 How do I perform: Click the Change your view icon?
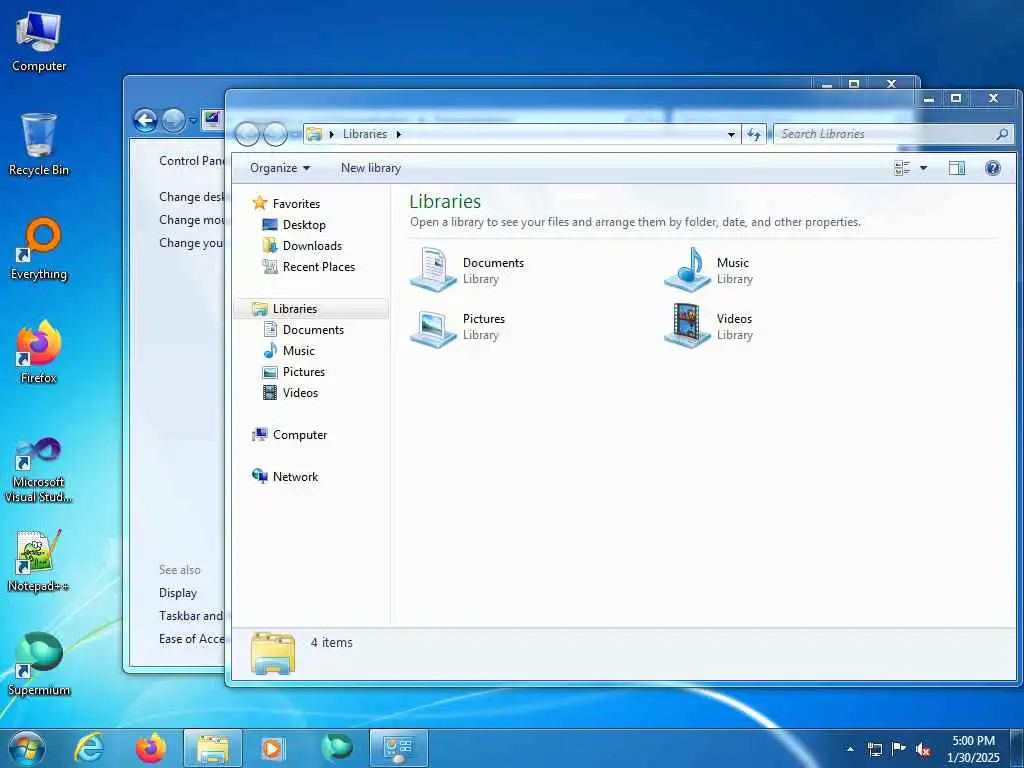click(x=902, y=168)
